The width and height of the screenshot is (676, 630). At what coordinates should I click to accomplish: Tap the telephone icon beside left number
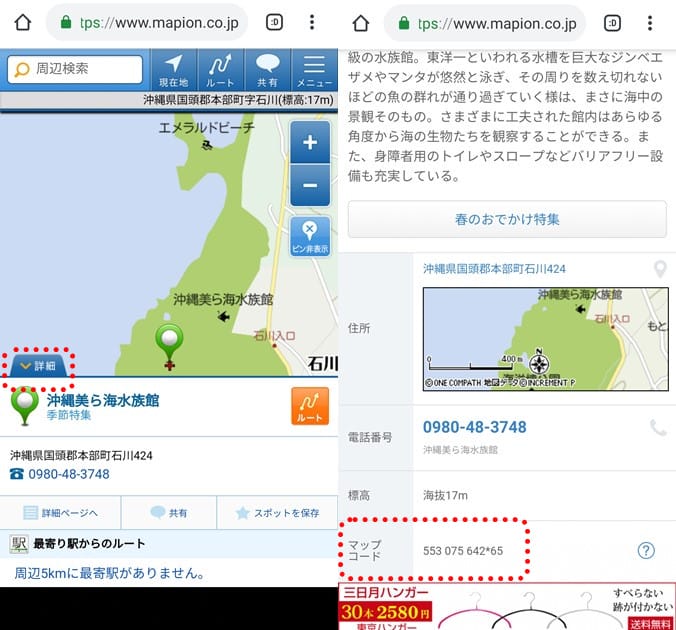point(17,474)
